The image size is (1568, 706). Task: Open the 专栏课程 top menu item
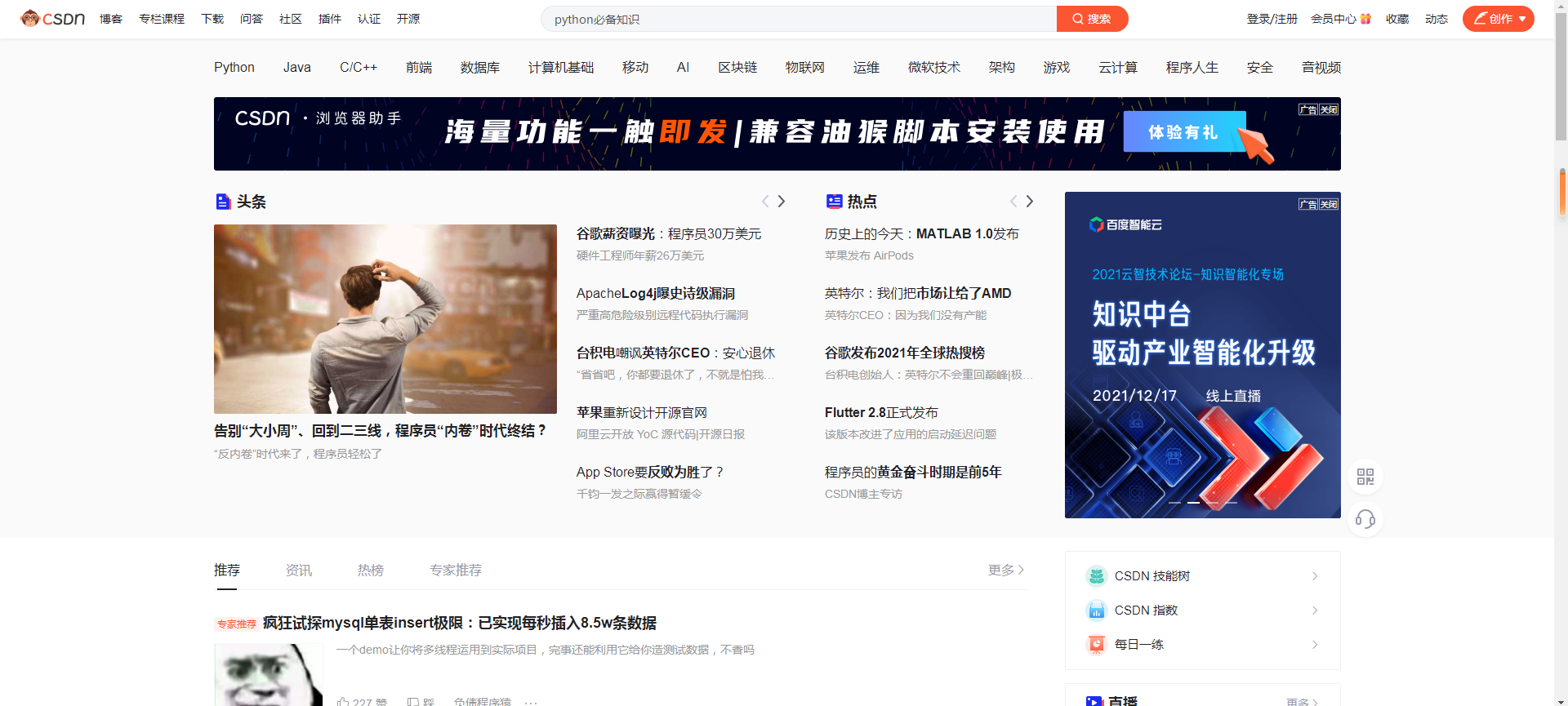point(162,19)
